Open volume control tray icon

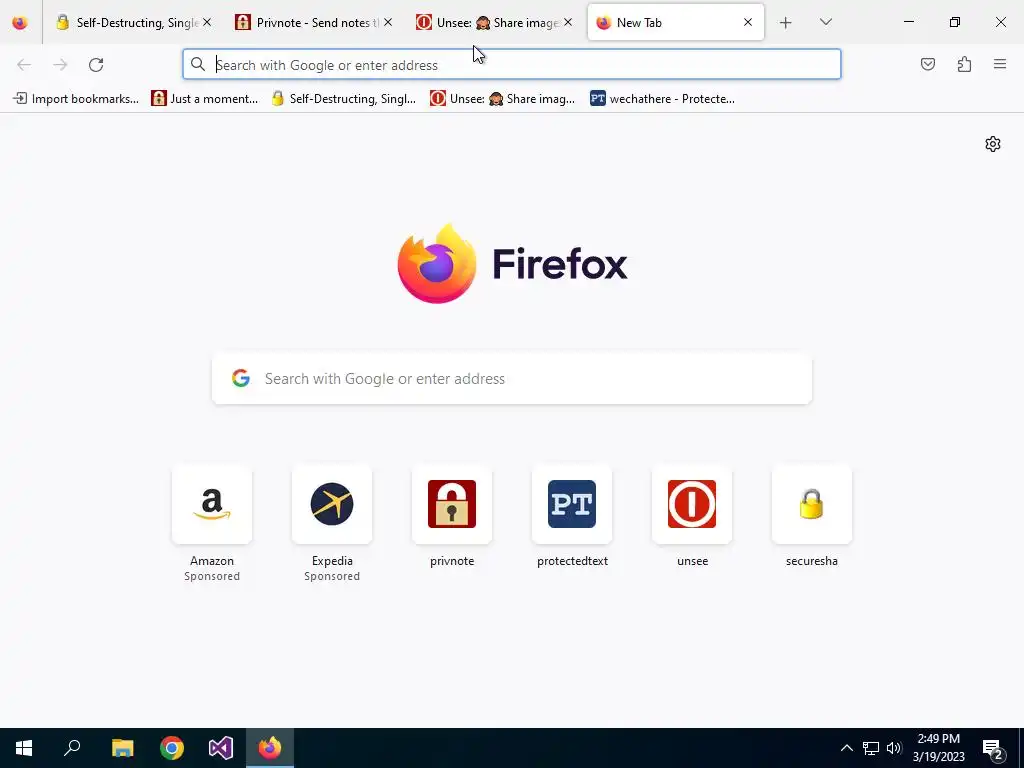[x=894, y=748]
